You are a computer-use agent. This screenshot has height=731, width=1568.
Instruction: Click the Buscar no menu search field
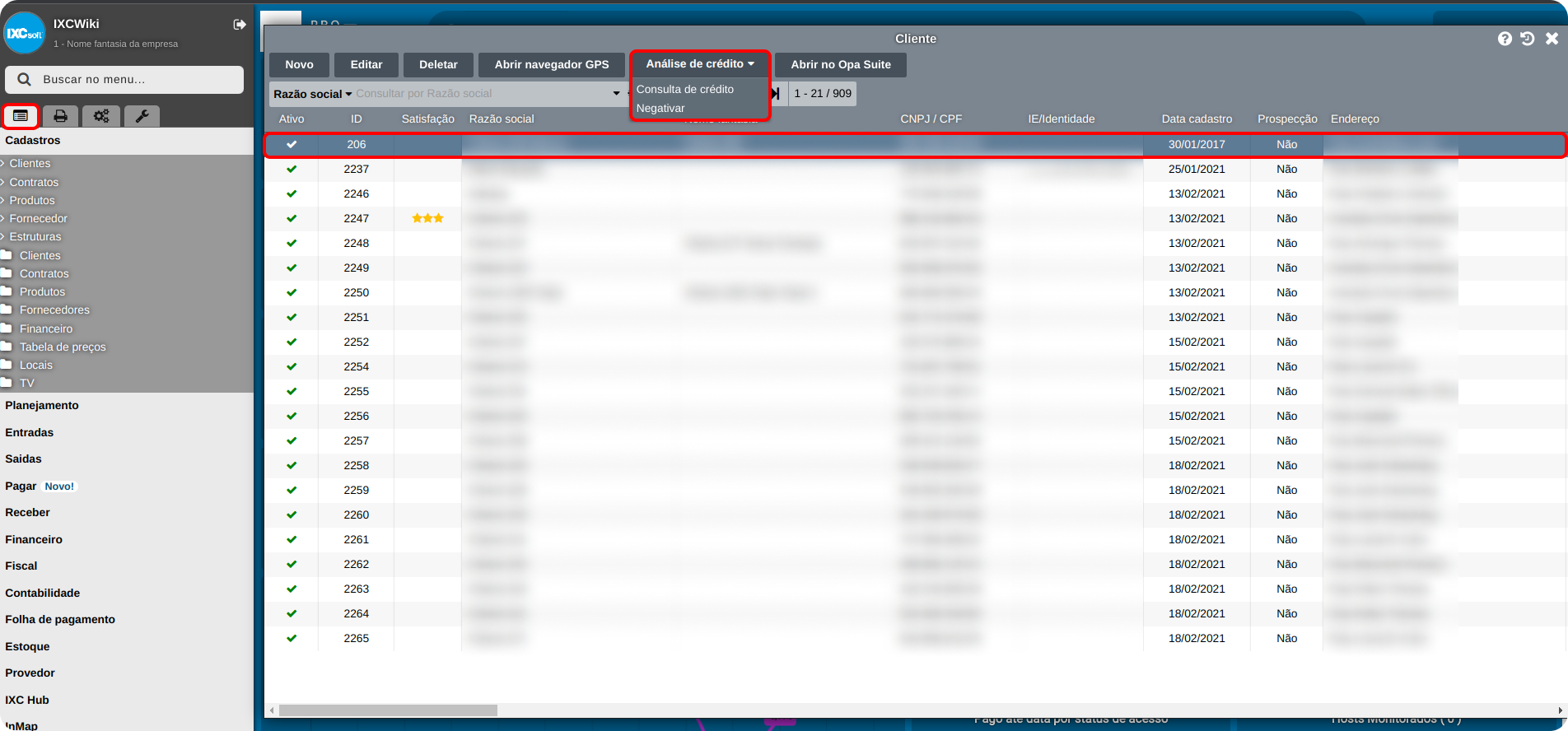point(124,80)
